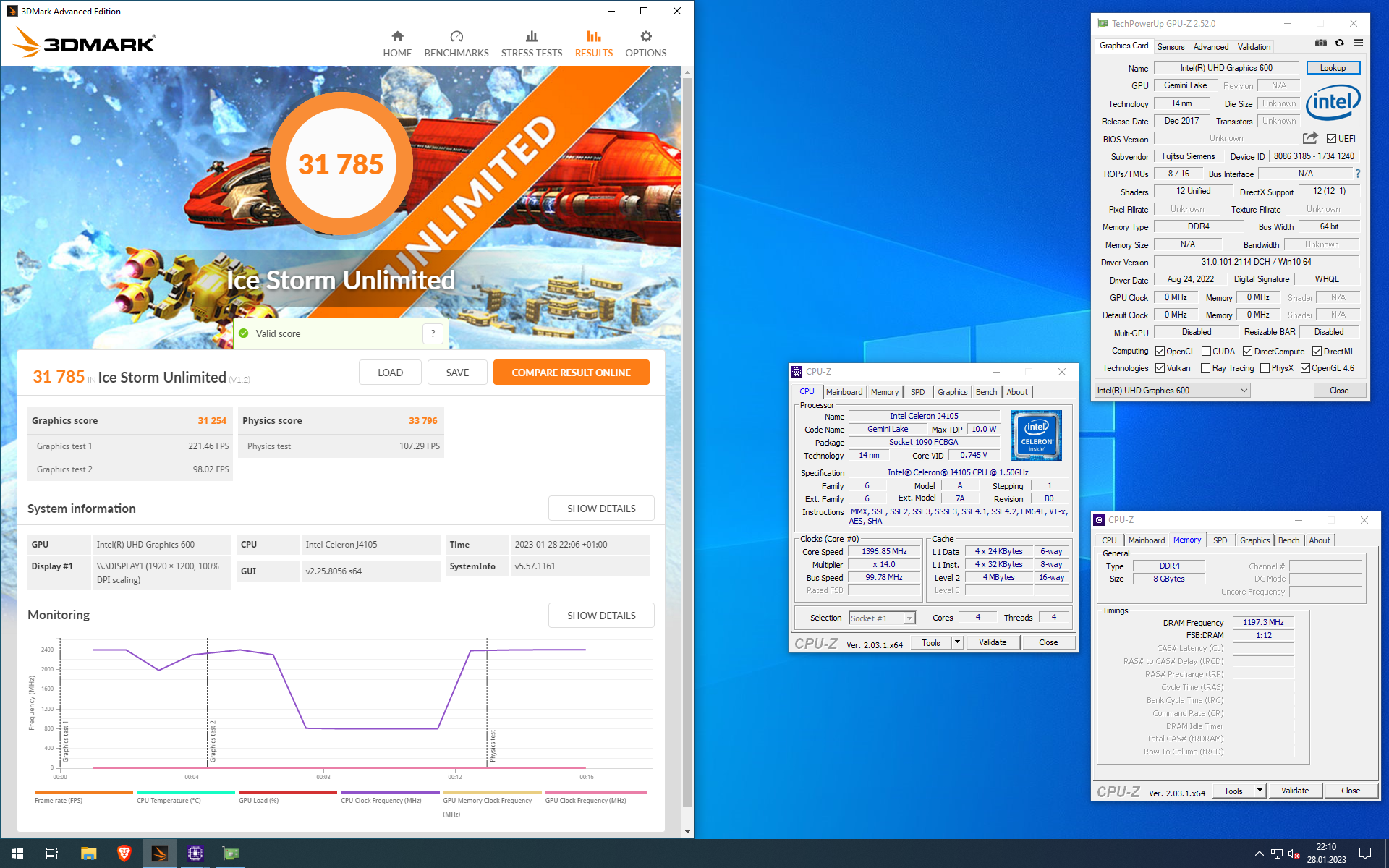1389x868 pixels.
Task: Toggle the OpenCL checkbox in GPU-Z
Action: click(1160, 352)
